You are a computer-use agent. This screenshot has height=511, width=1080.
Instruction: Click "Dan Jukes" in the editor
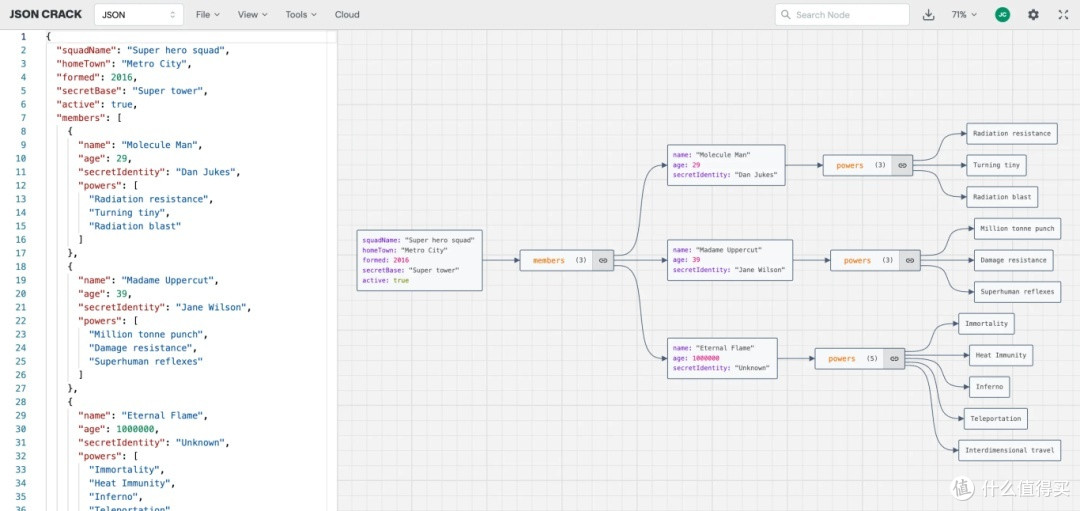click(207, 171)
